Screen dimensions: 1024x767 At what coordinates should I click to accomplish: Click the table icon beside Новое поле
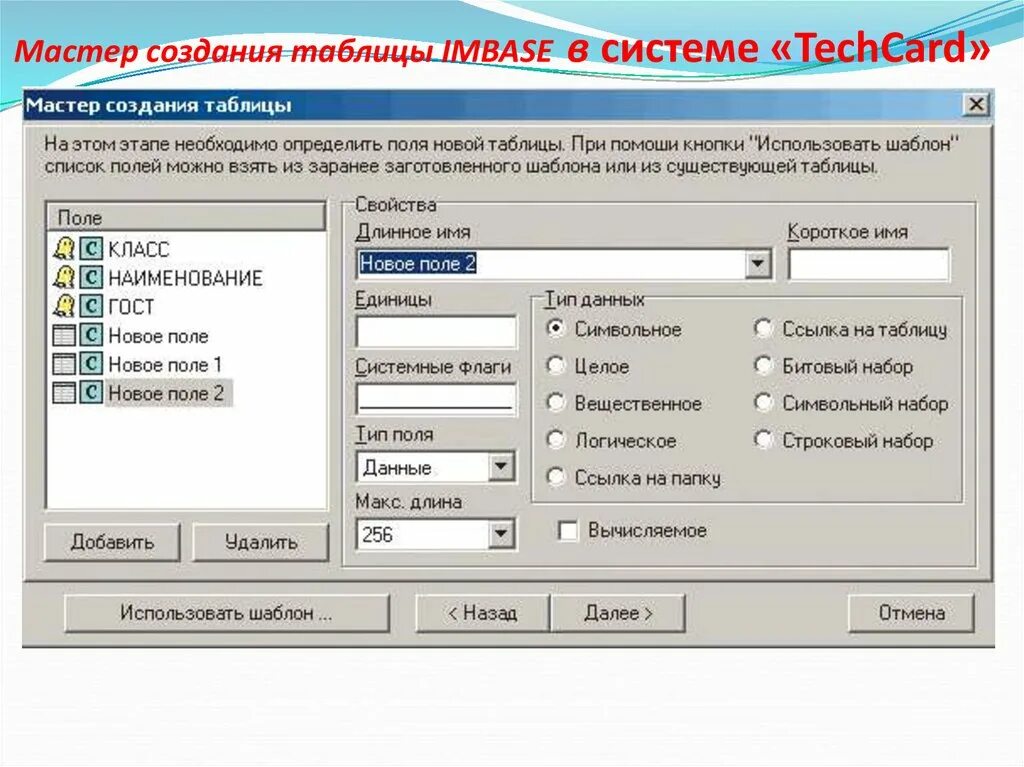64,335
